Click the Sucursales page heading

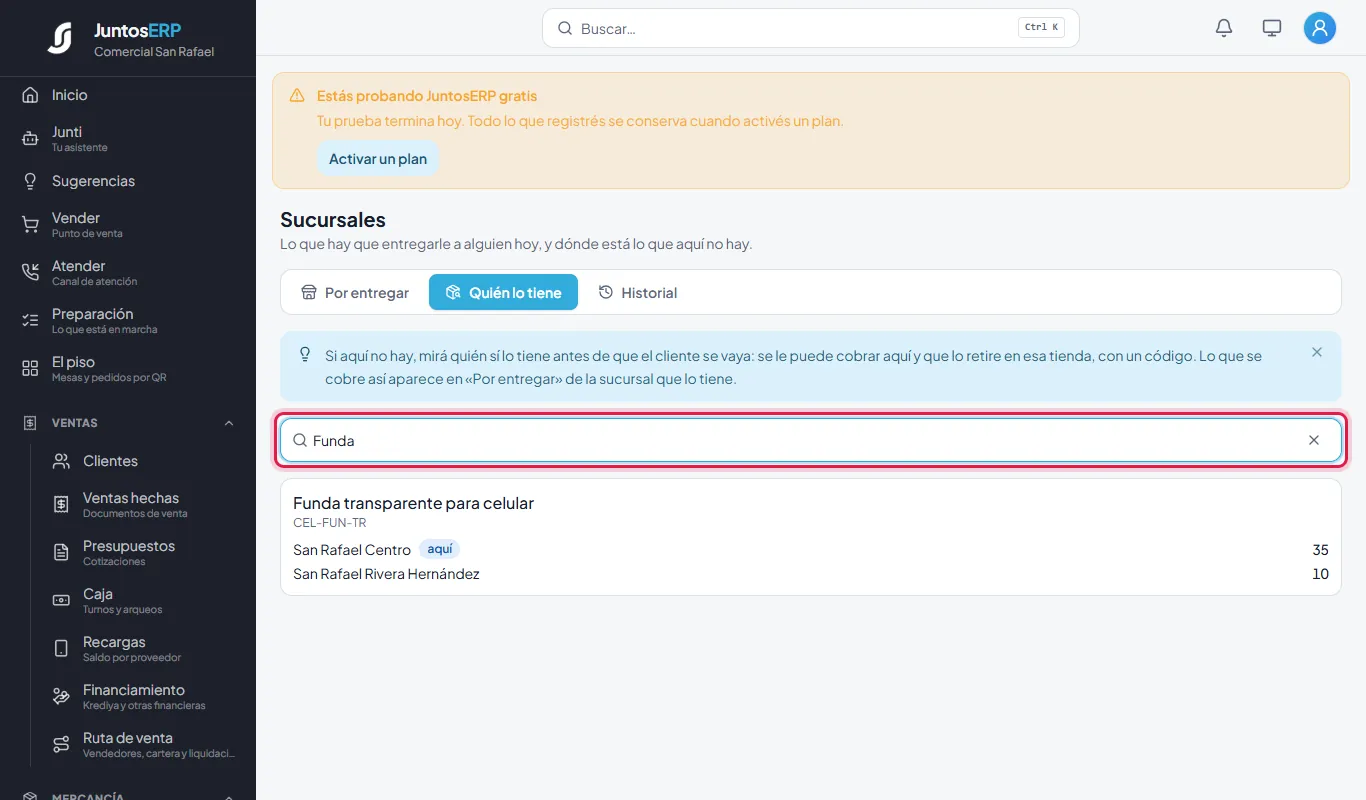[x=333, y=220]
